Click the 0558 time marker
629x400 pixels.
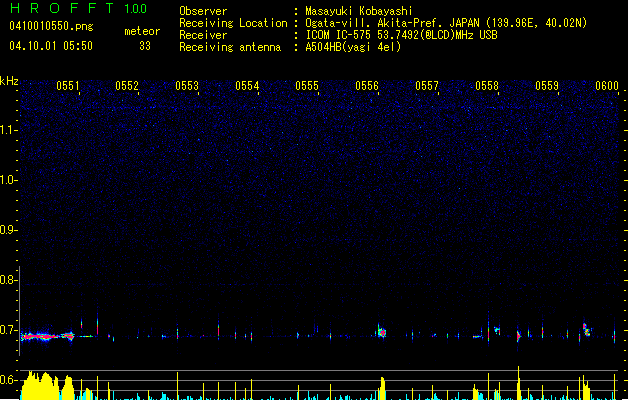487,86
